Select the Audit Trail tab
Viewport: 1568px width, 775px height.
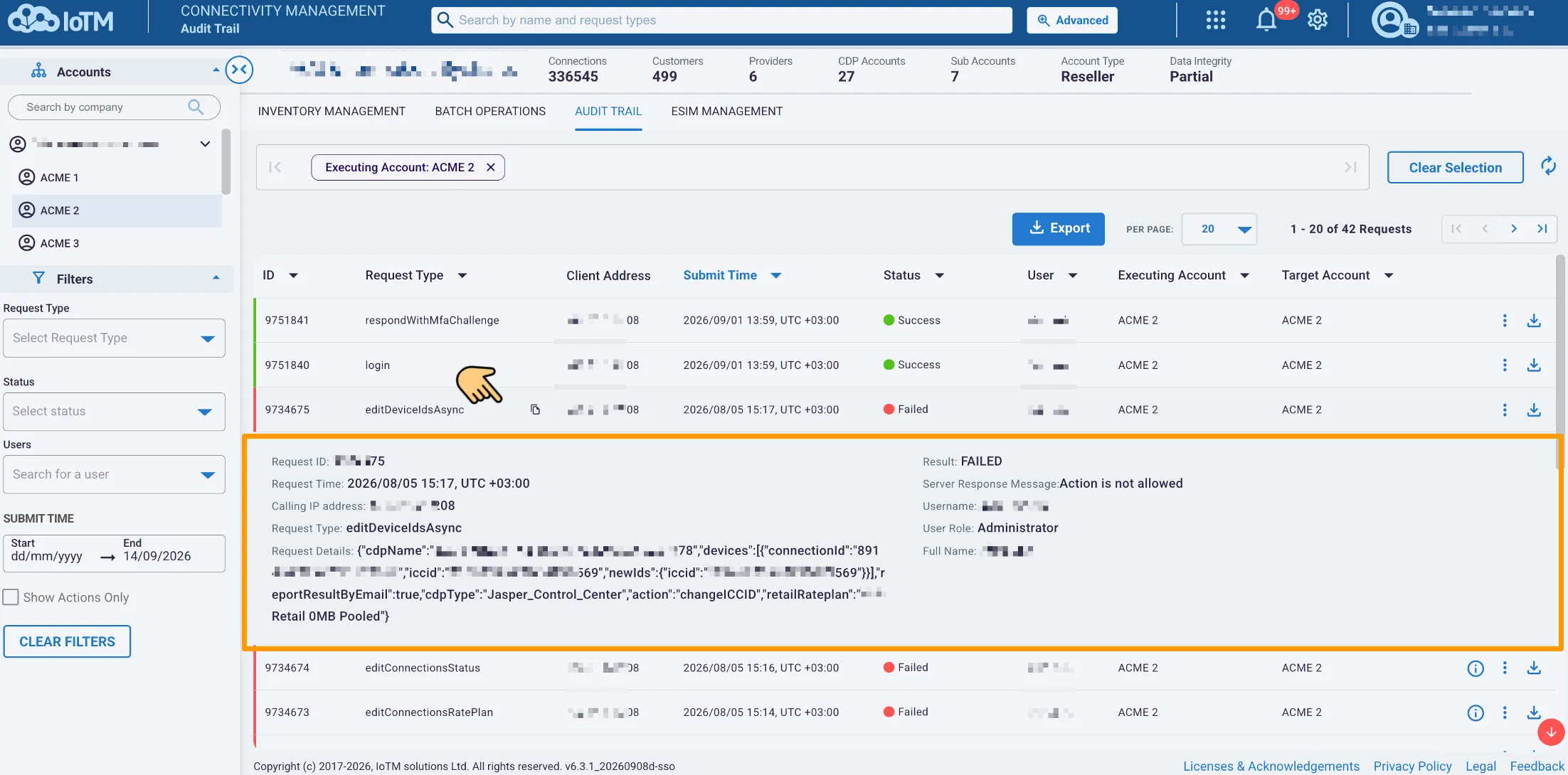pos(608,112)
